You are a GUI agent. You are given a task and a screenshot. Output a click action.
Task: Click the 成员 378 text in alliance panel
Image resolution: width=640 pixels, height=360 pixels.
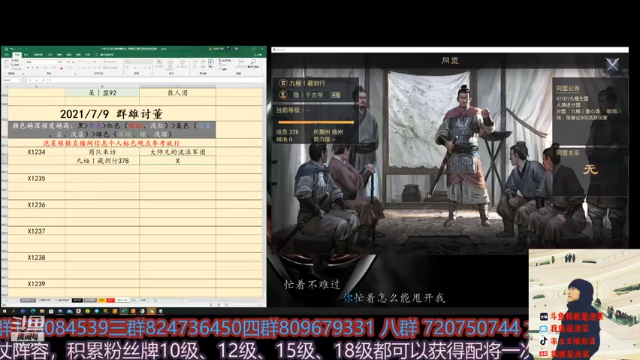(287, 132)
